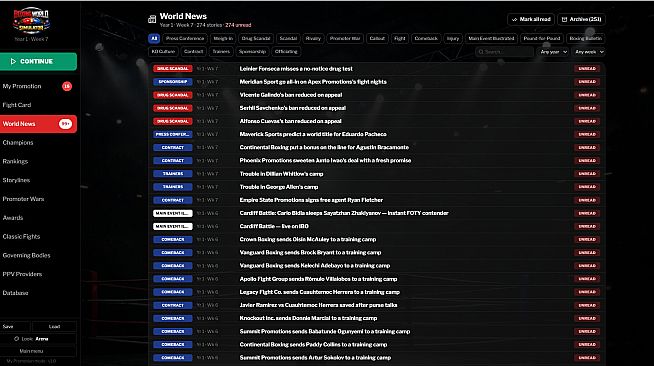654x366 pixels.
Task: Mark all news stories as read
Action: pyautogui.click(x=531, y=19)
